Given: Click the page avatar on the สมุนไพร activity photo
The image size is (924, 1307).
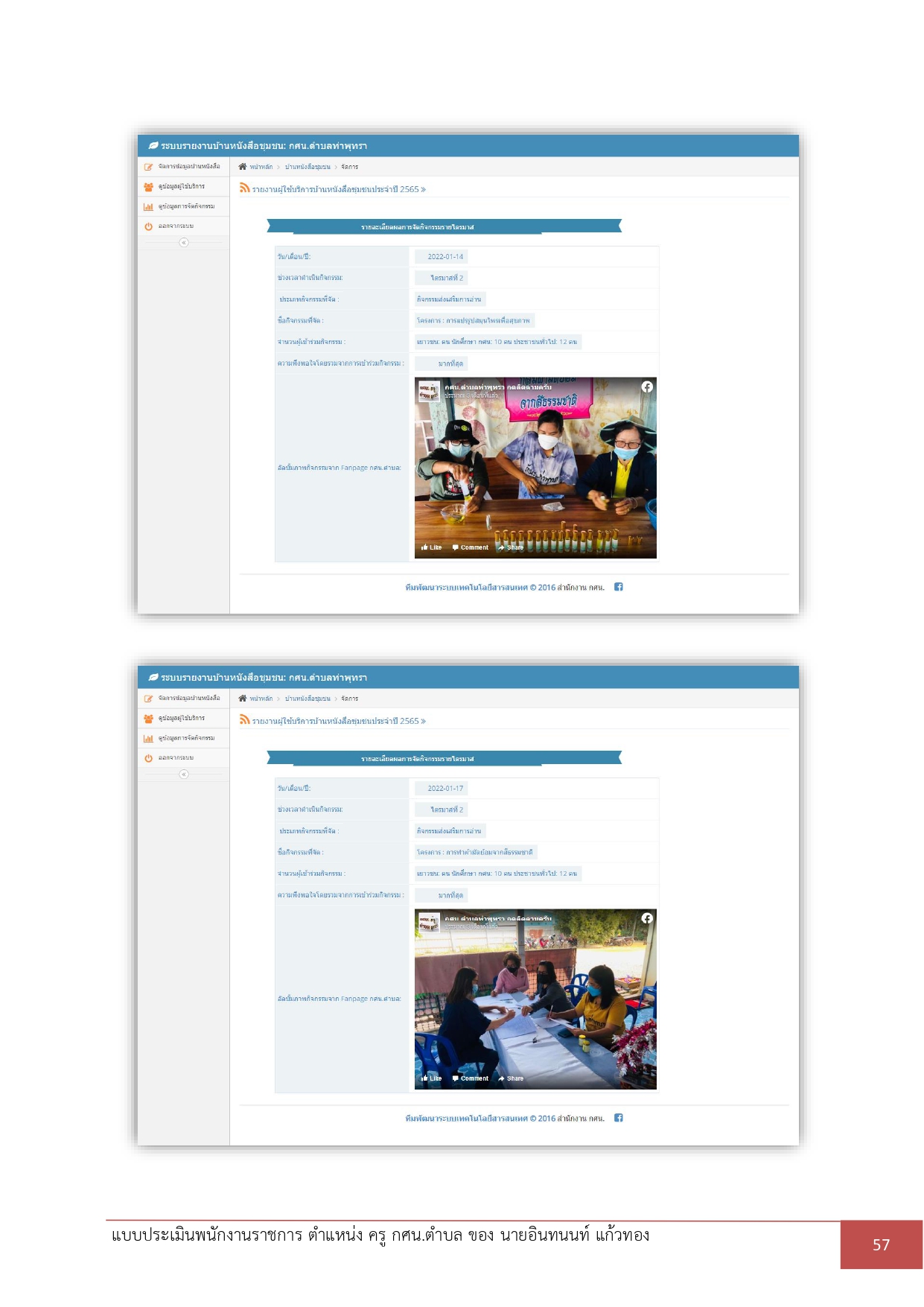Looking at the screenshot, I should pyautogui.click(x=429, y=391).
